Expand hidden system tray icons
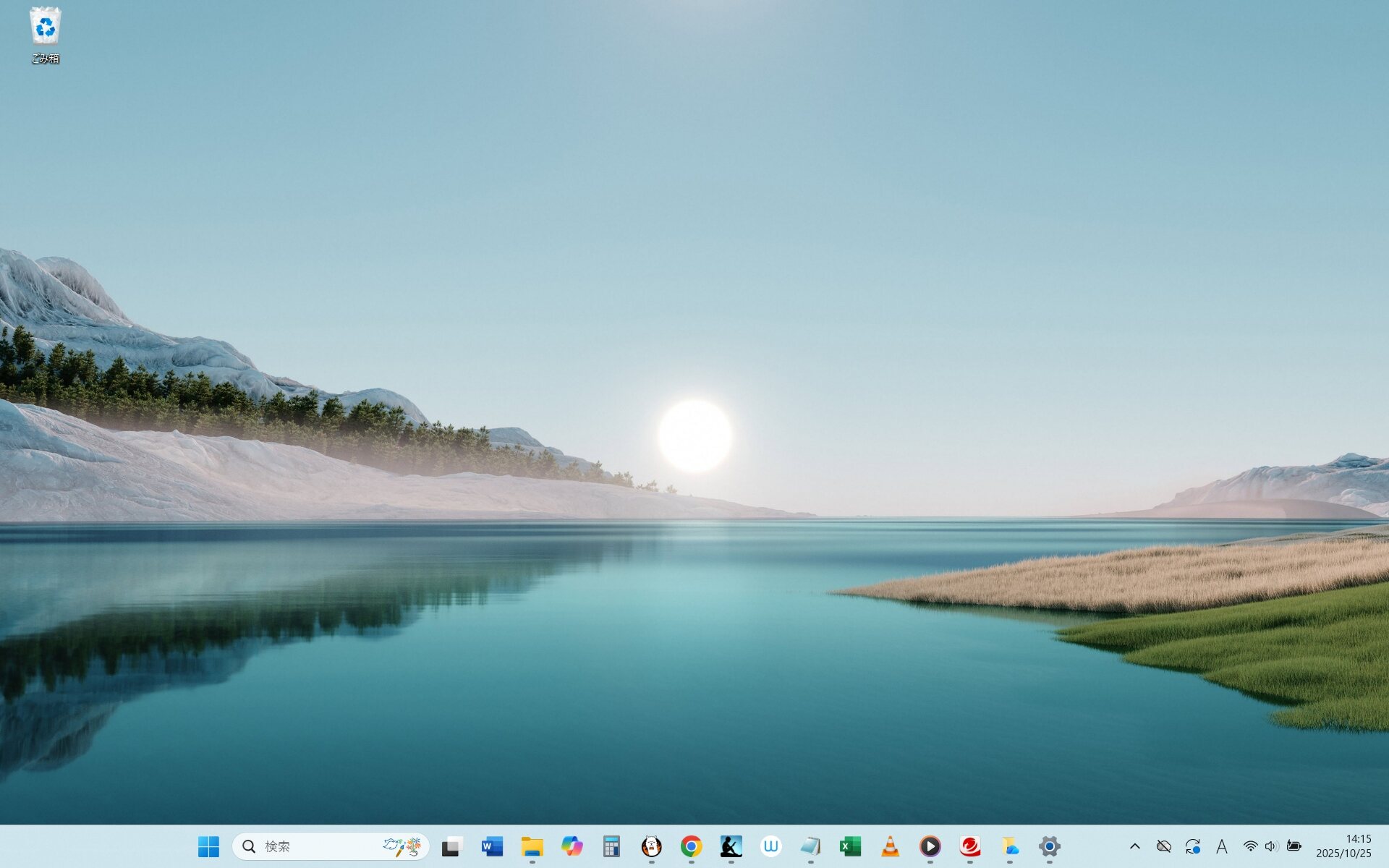The width and height of the screenshot is (1389, 868). point(1134,846)
